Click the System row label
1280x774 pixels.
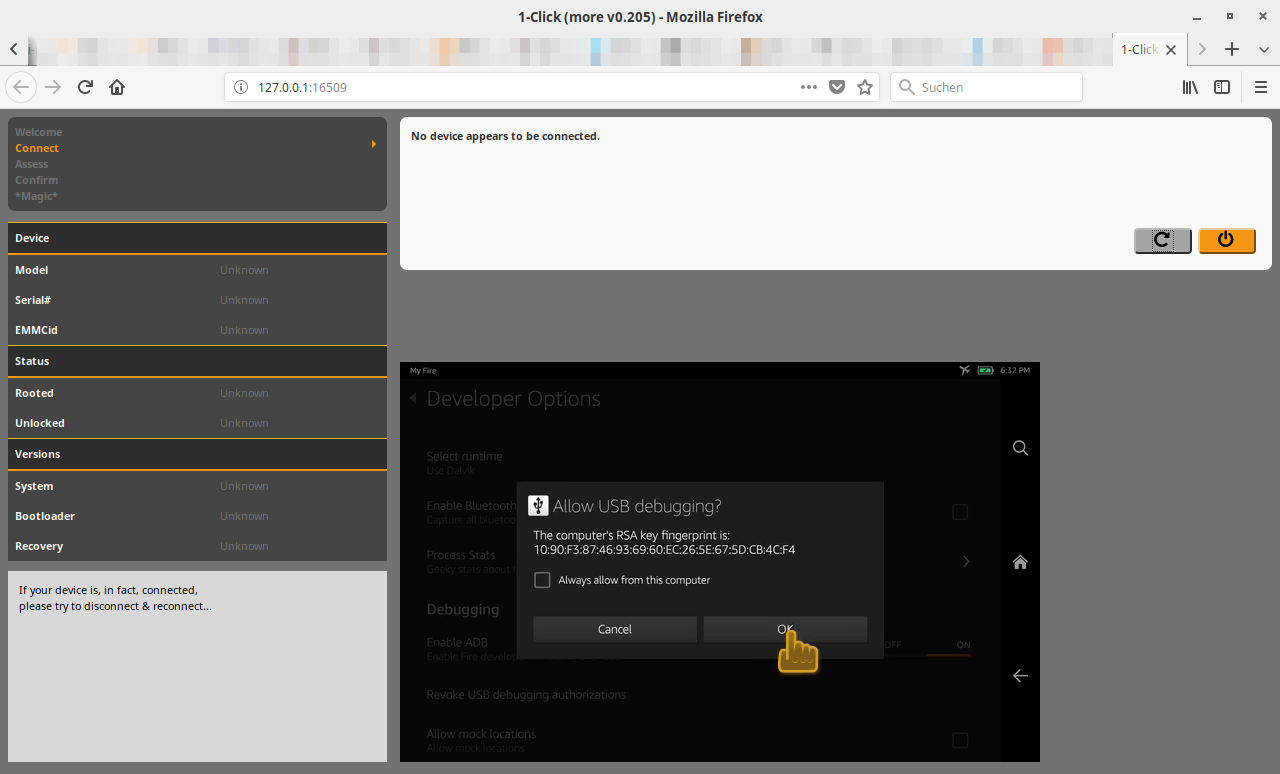(x=34, y=486)
